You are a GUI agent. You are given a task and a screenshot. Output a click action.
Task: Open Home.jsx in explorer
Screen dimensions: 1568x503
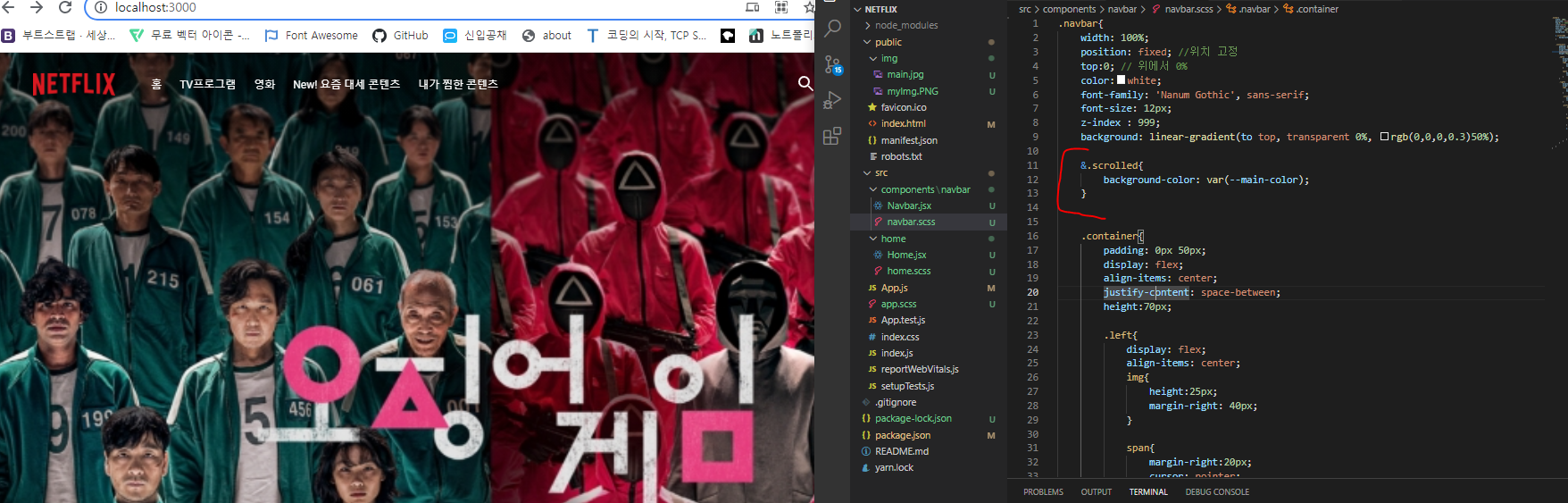906,255
